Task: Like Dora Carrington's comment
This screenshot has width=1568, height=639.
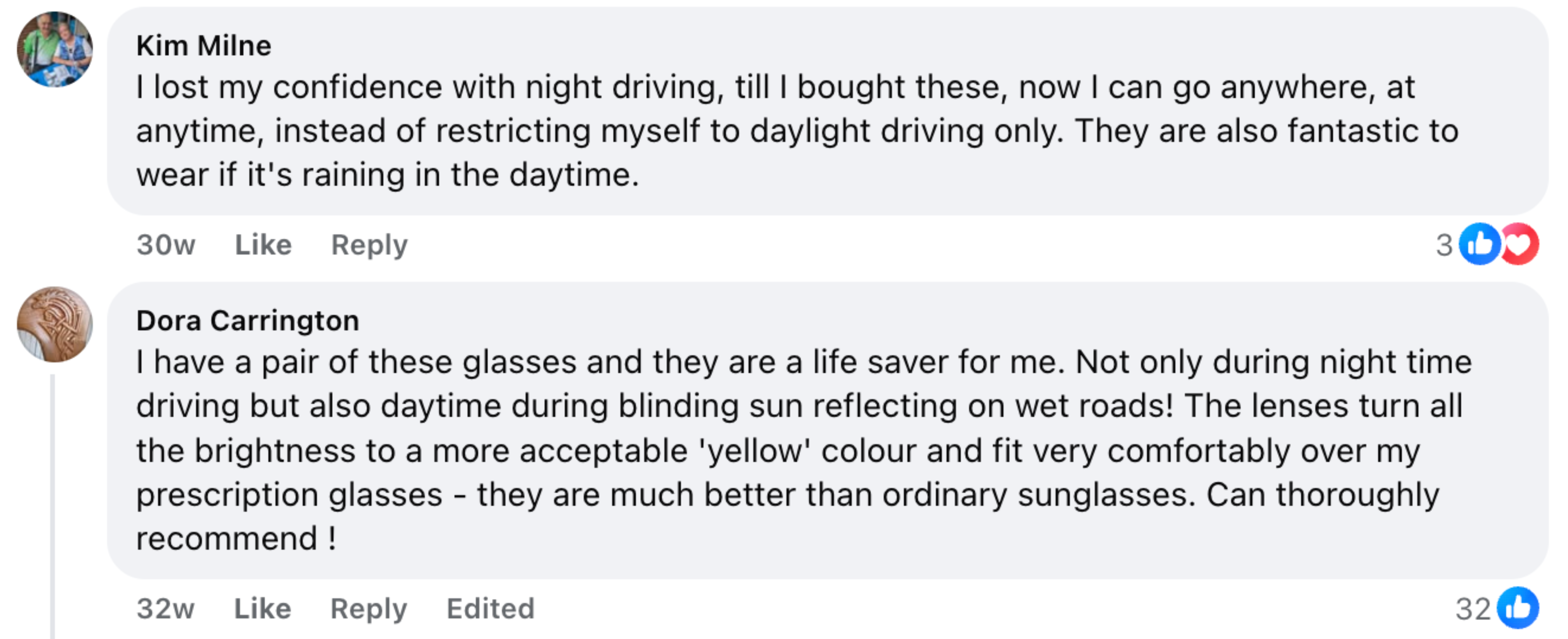Action: click(x=262, y=608)
